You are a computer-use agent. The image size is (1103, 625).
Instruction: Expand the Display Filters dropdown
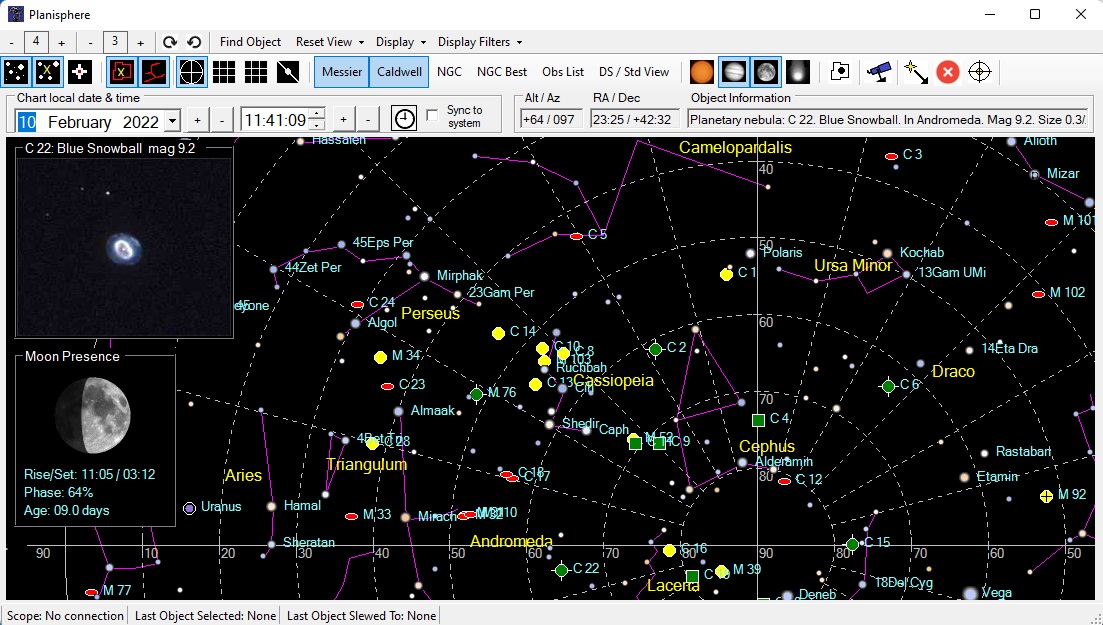(480, 42)
